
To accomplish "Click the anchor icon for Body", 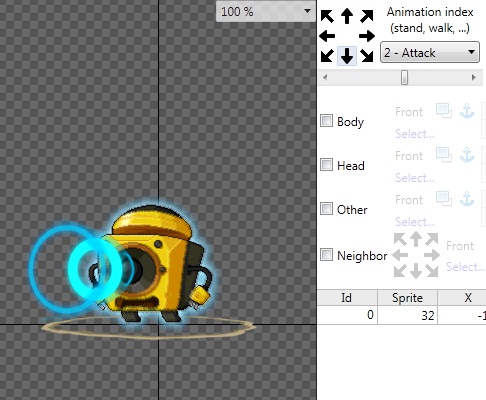I will coord(467,111).
